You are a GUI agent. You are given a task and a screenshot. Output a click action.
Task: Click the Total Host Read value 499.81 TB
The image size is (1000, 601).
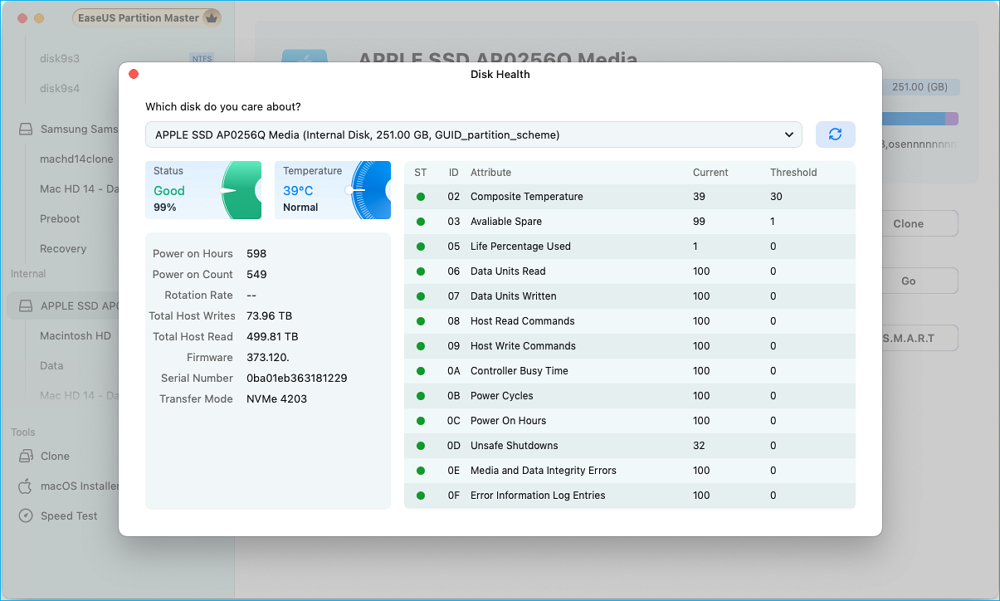click(x=272, y=336)
